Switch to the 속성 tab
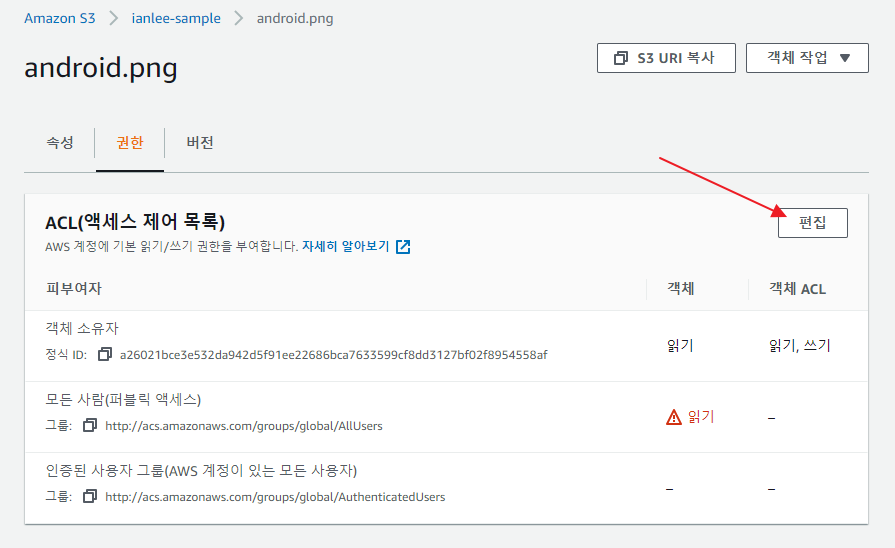This screenshot has width=895, height=548. pos(59,143)
